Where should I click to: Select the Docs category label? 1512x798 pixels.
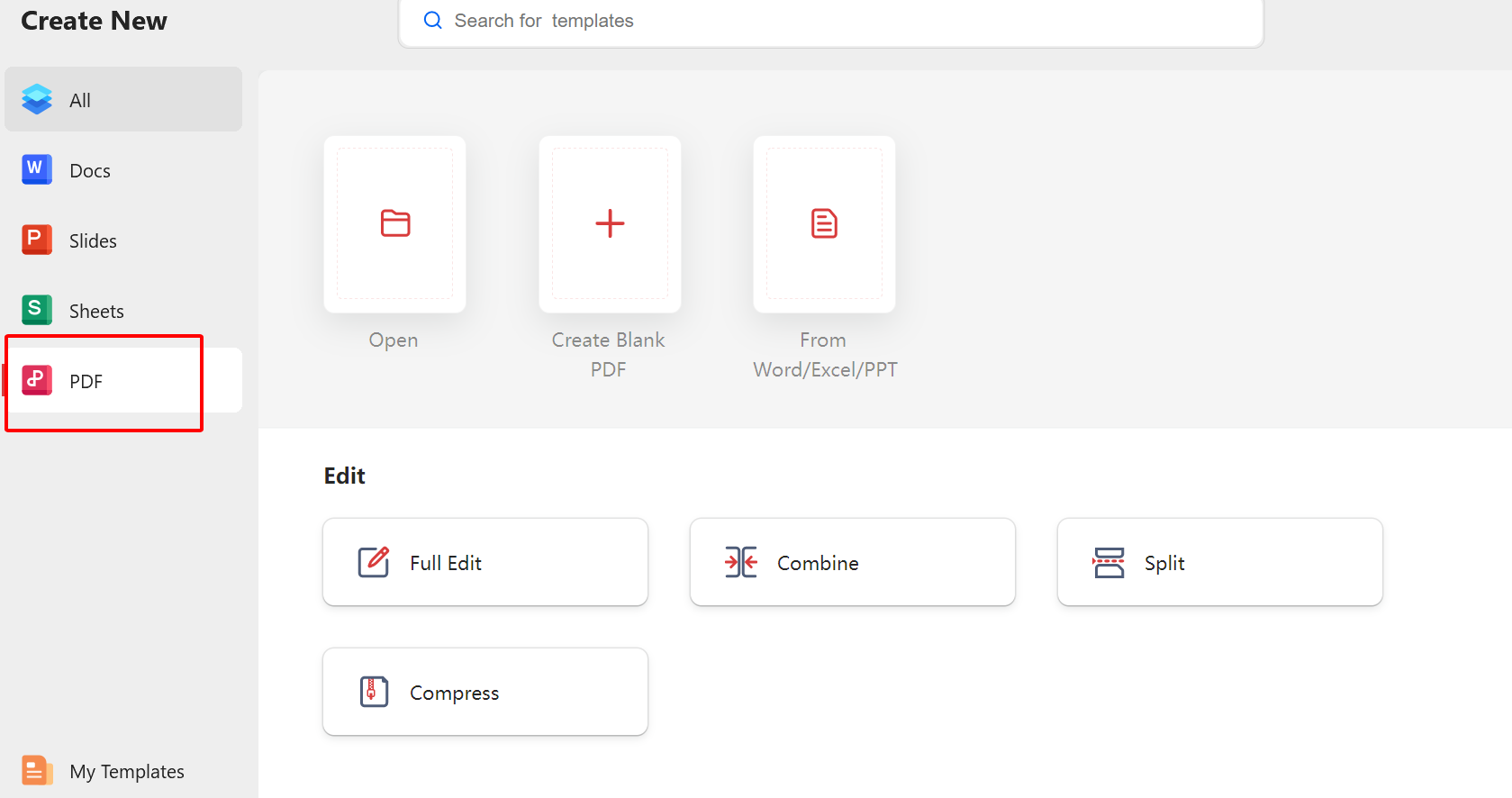[90, 171]
